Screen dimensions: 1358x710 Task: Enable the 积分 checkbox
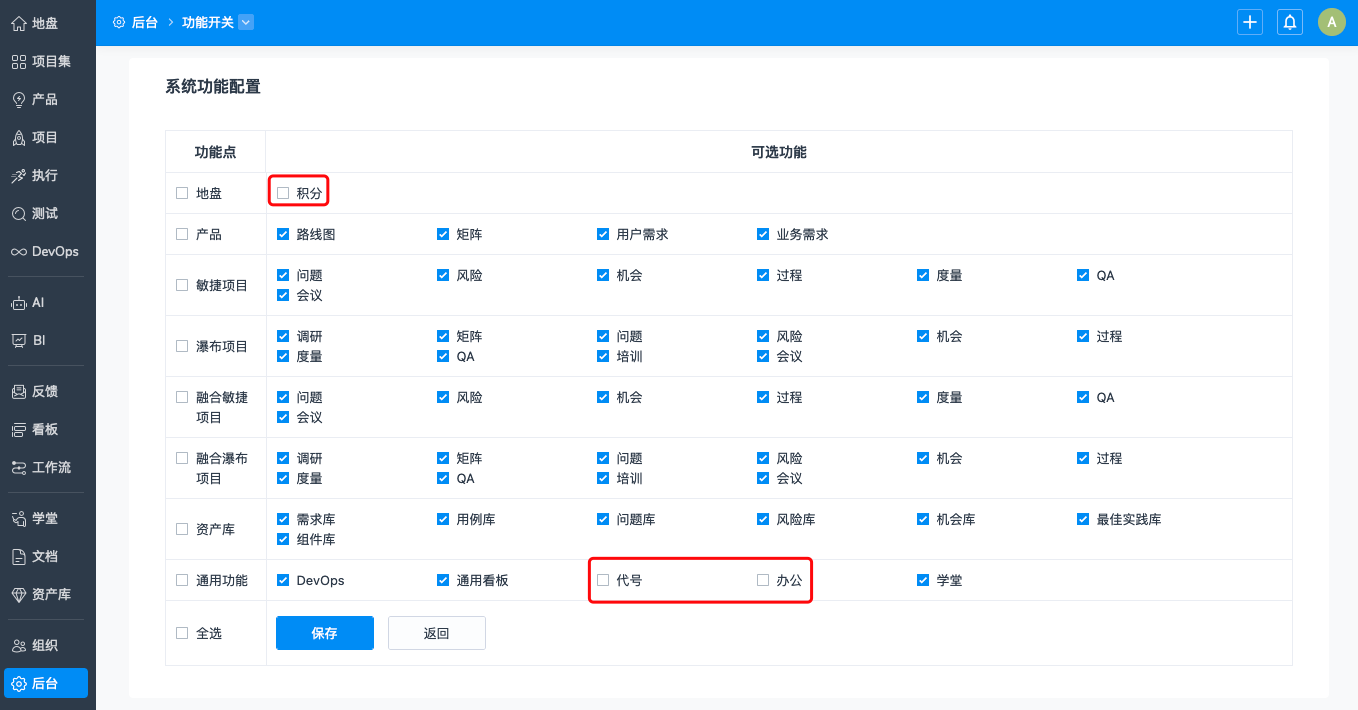coord(283,193)
